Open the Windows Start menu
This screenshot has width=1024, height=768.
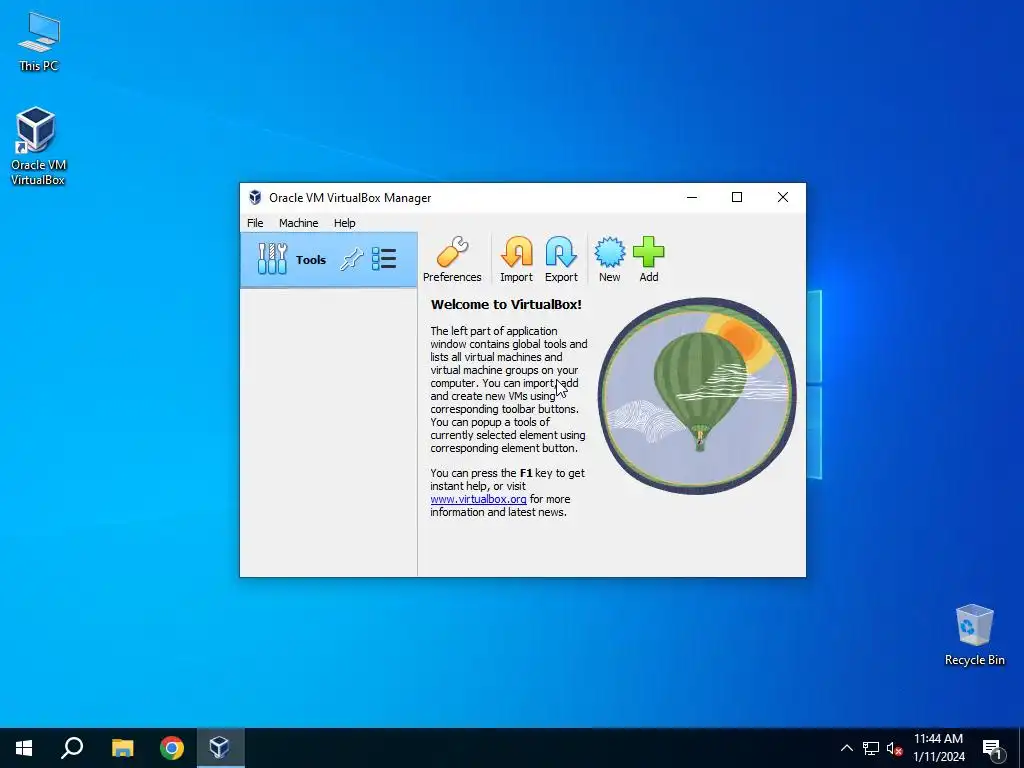pos(24,748)
